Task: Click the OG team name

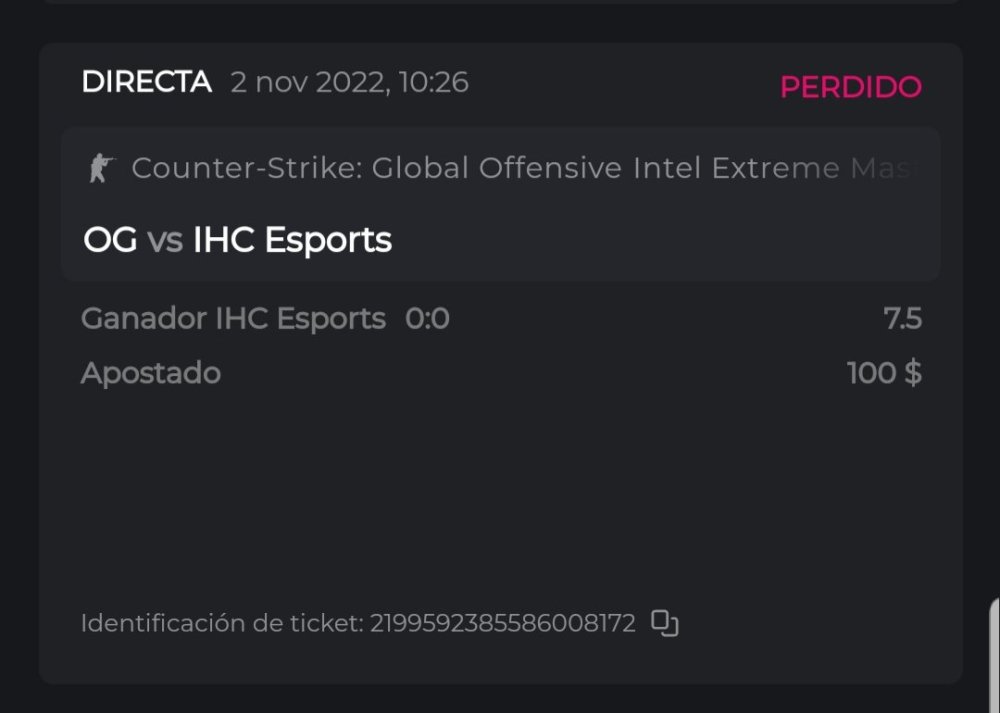Action: pos(110,240)
